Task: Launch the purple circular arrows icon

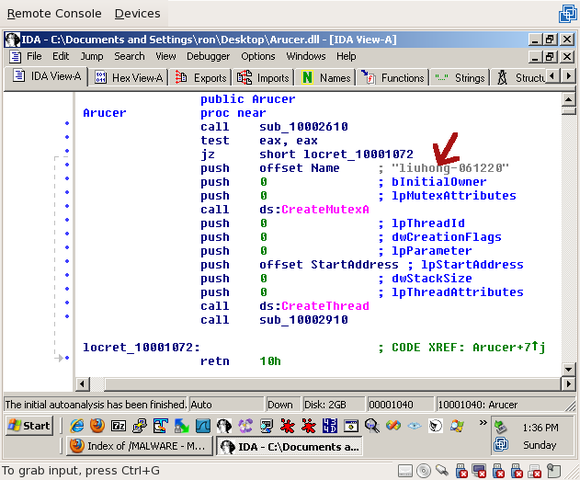Action: coord(245,426)
